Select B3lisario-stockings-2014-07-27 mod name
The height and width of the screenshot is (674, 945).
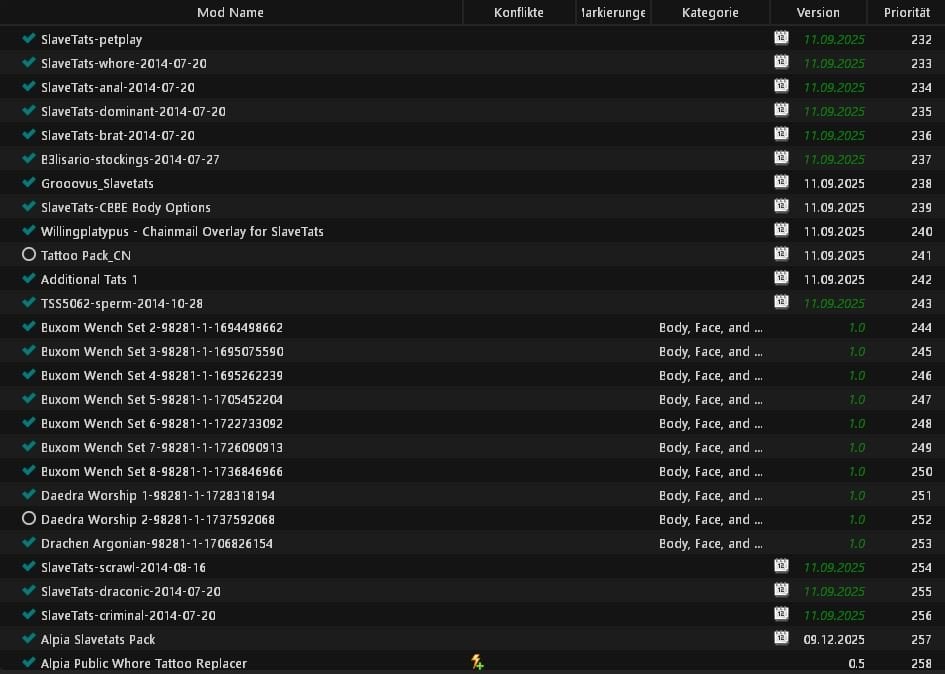[x=130, y=159]
